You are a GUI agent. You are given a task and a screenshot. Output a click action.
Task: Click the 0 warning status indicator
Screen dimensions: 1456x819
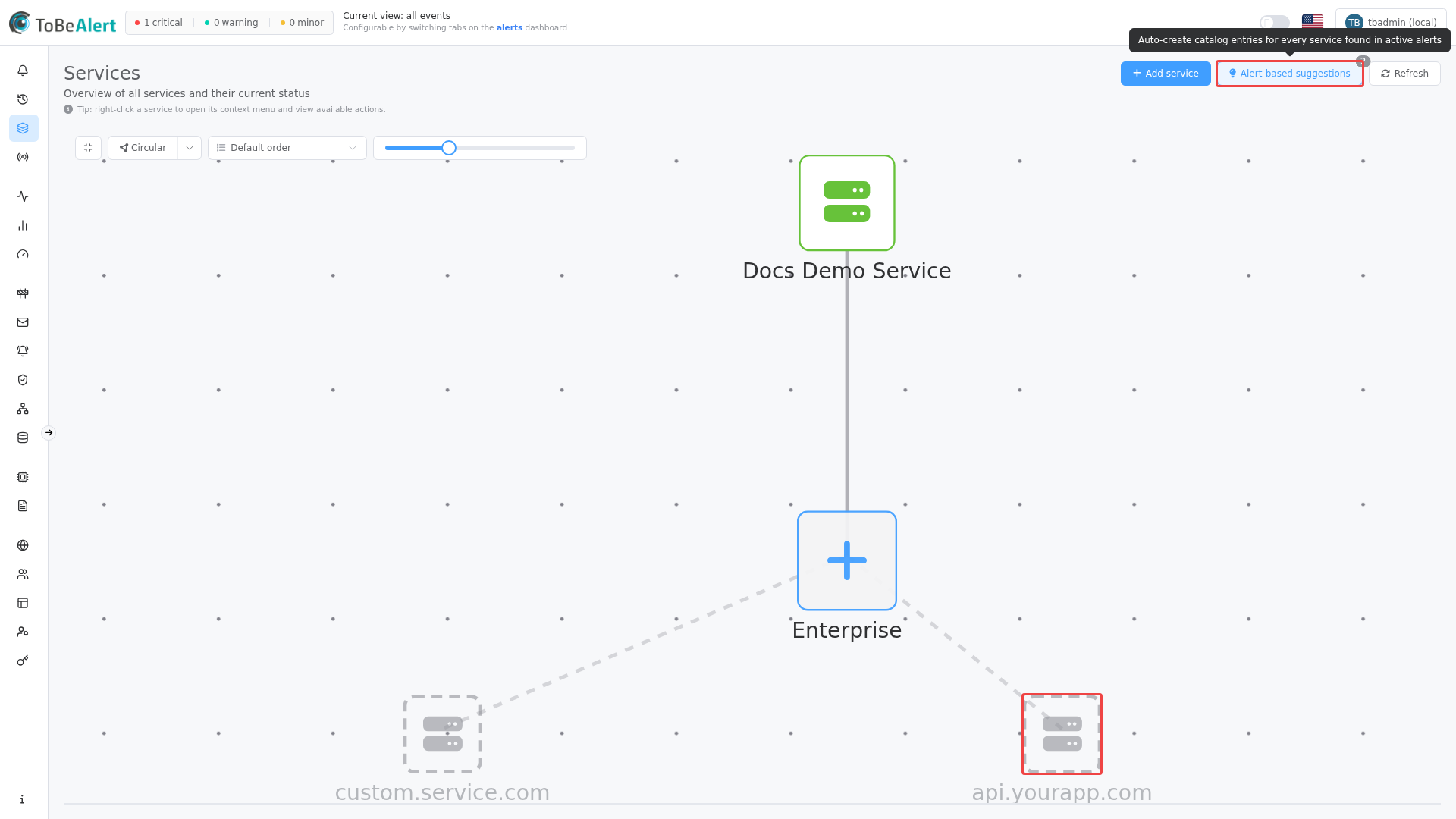[231, 23]
